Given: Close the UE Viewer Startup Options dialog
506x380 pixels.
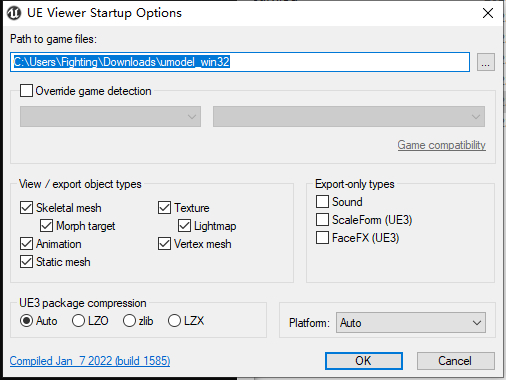Looking at the screenshot, I should (x=488, y=13).
